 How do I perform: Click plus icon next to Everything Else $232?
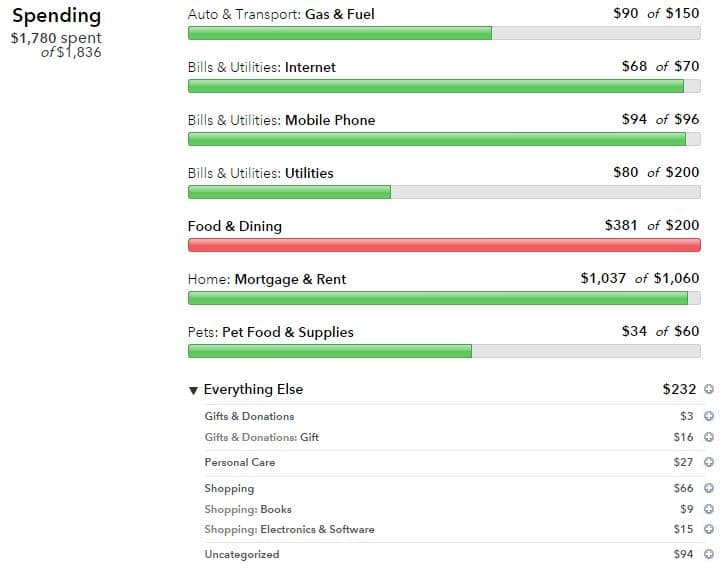tap(709, 389)
